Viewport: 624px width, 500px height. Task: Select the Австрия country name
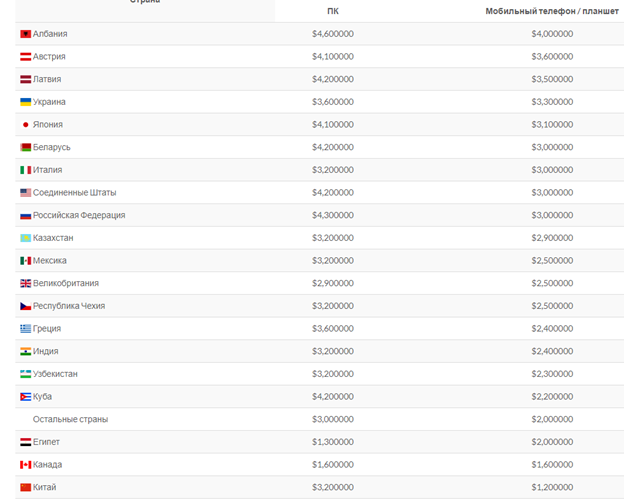coord(49,57)
